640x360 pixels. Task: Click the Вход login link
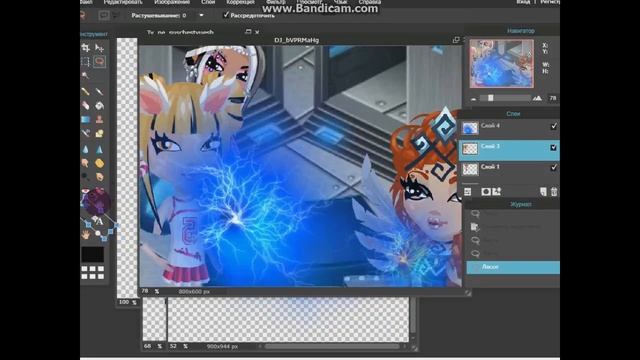click(x=523, y=2)
